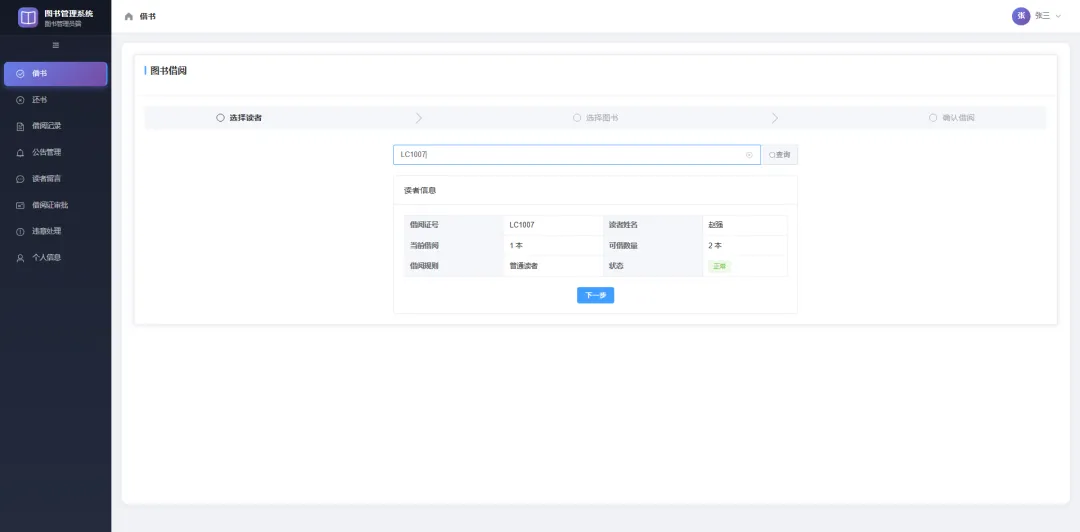Click the 确认借阅 step
The image size is (1080, 532).
click(x=952, y=118)
